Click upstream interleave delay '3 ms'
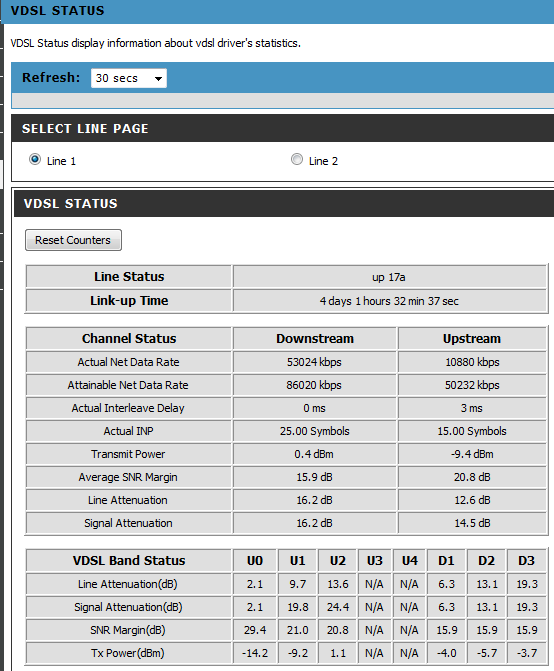Viewport: 554px width, 671px height. tap(471, 408)
